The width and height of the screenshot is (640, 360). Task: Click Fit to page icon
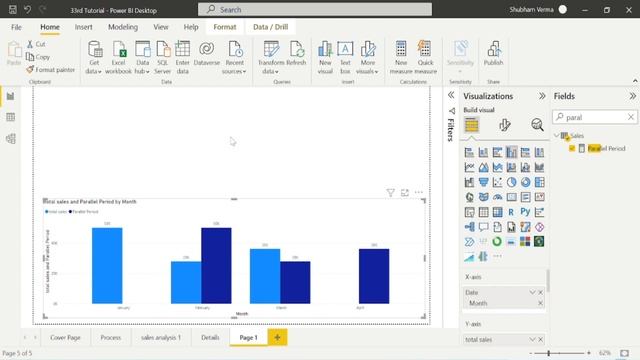[x=624, y=353]
